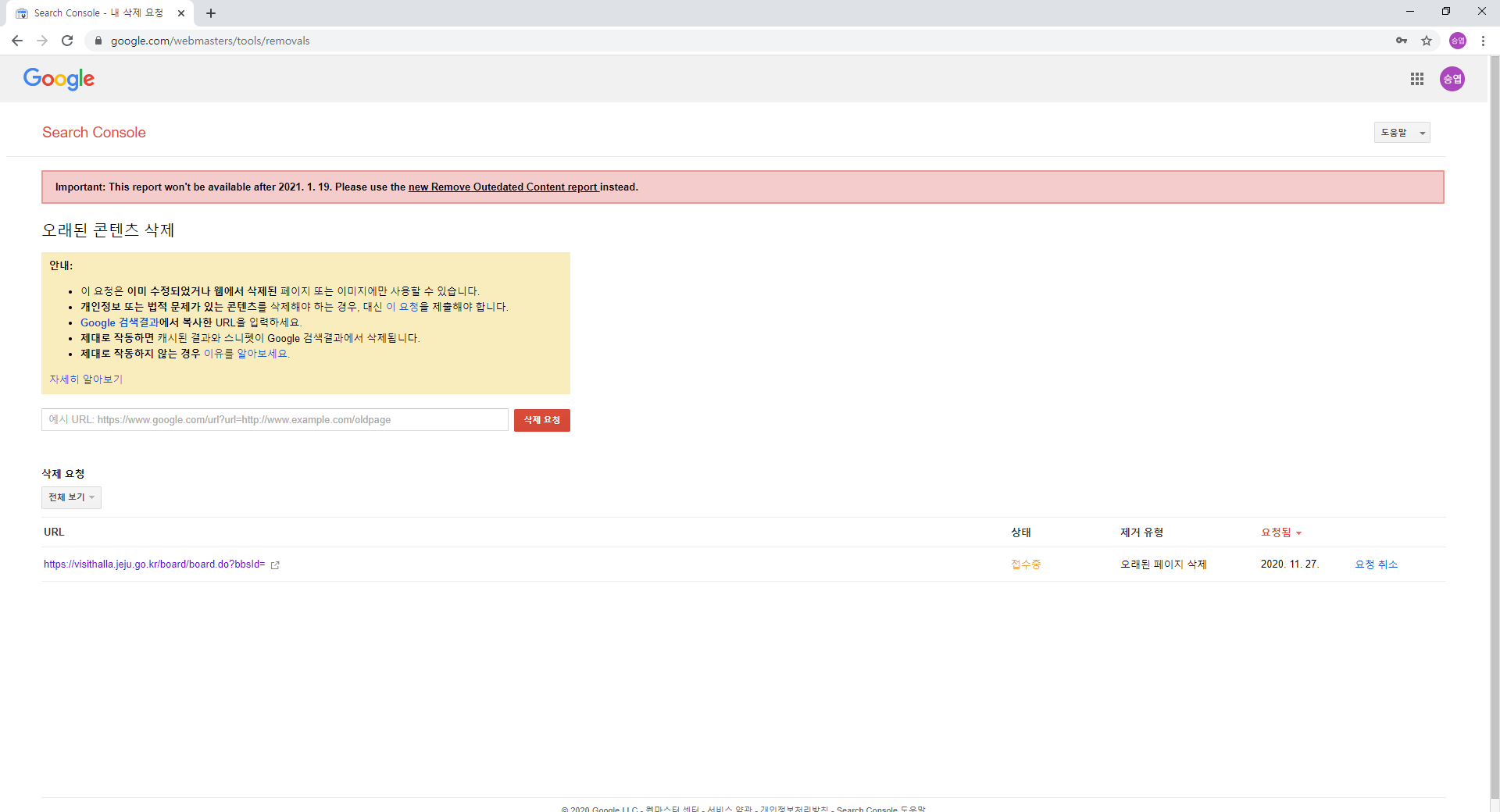
Task: Open the Google account avatar in page header
Action: pyautogui.click(x=1452, y=79)
